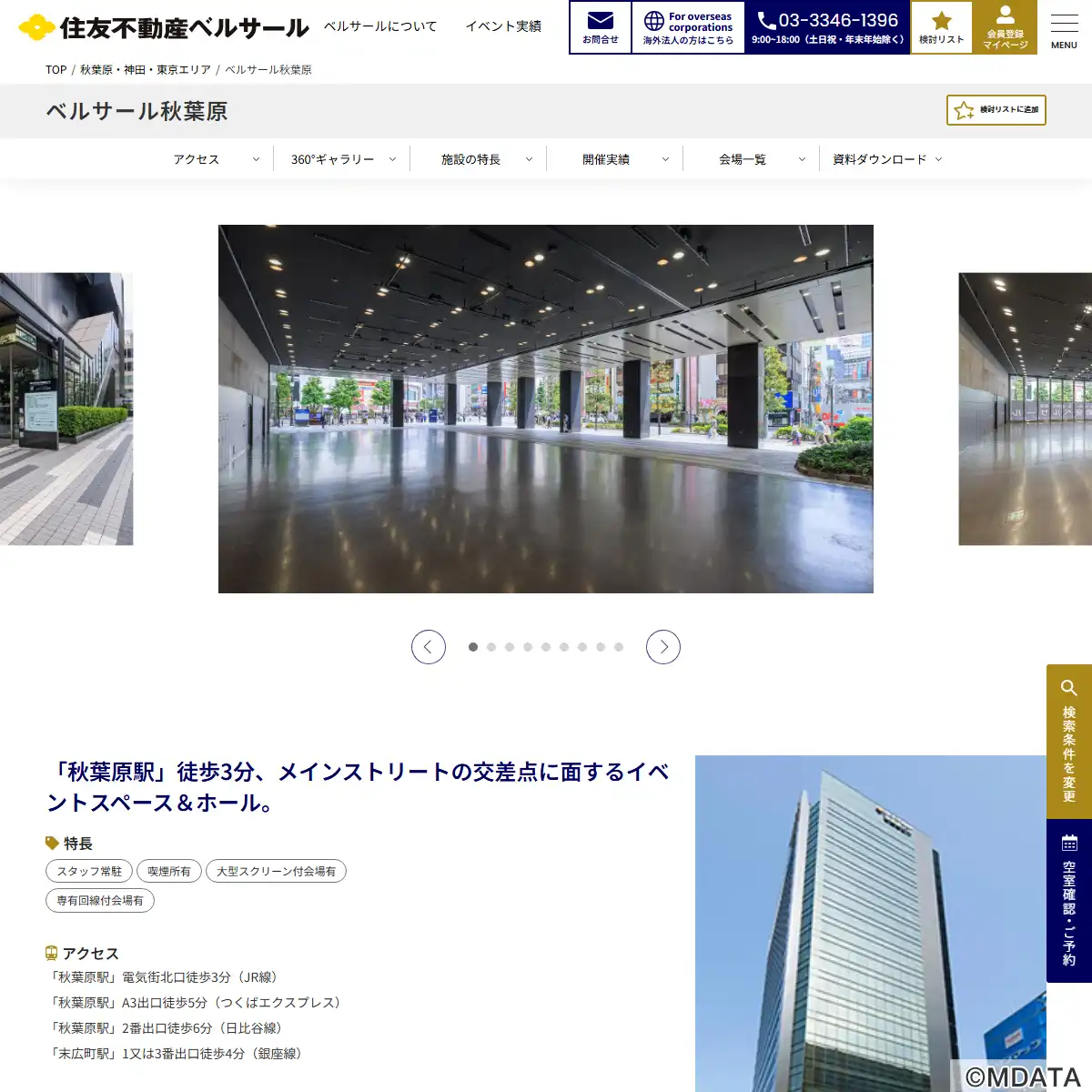Image resolution: width=1092 pixels, height=1092 pixels.
Task: Click the ベルサール秋葉原 breadcrumb text
Action: [268, 70]
